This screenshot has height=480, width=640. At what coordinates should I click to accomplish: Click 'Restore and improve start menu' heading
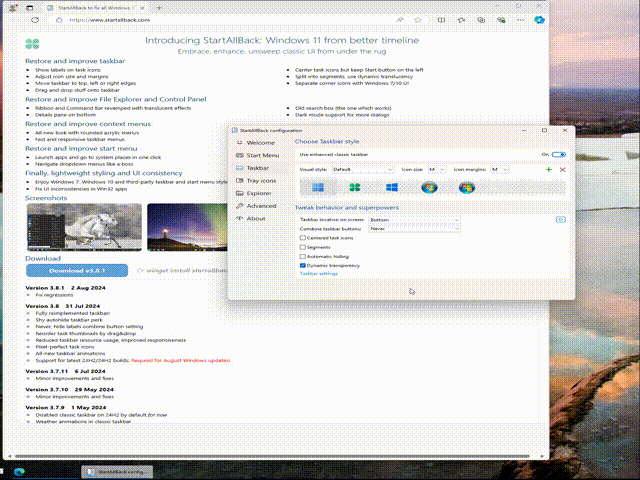[81, 149]
